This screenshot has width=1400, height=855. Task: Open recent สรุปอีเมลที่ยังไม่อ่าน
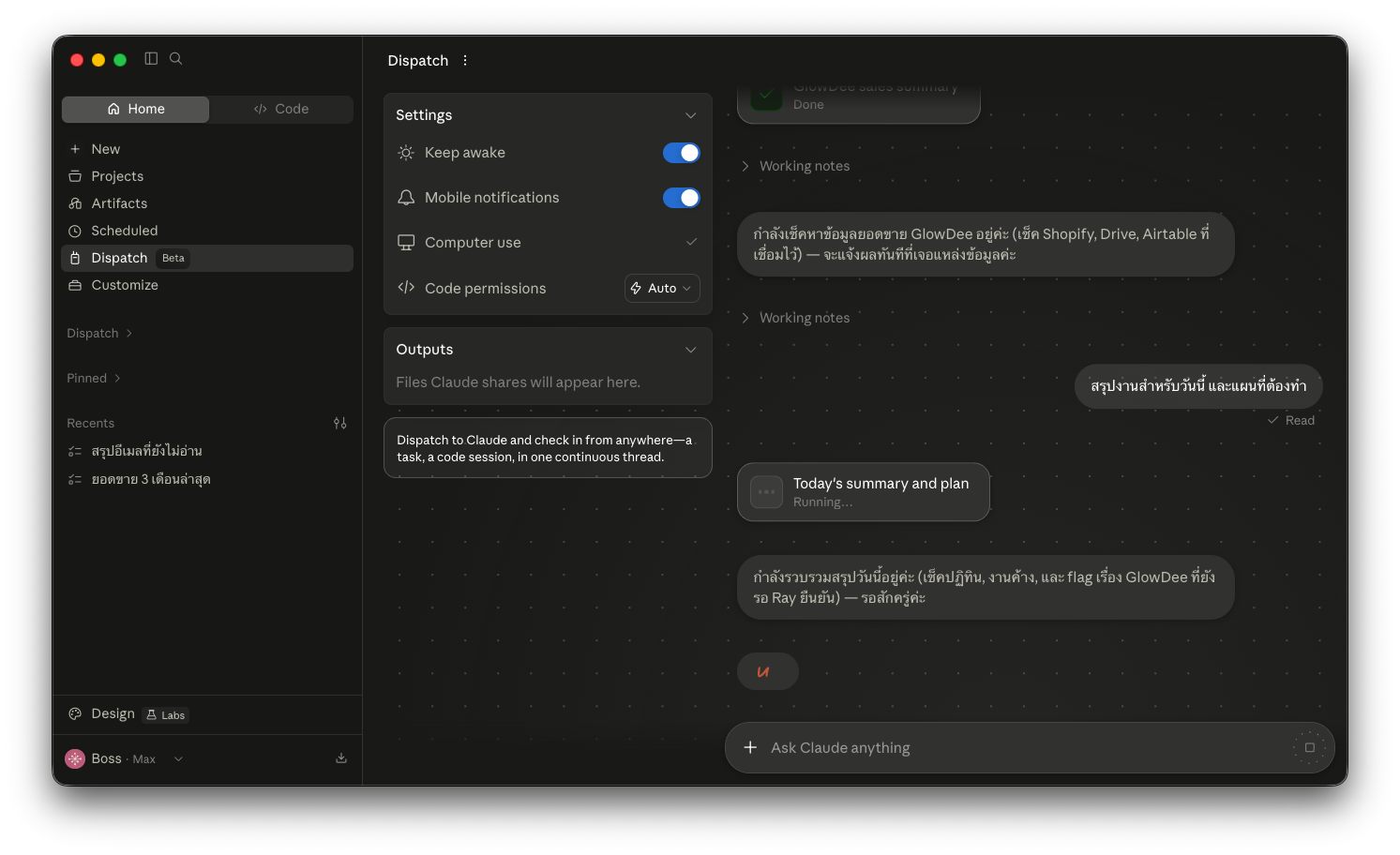207,451
